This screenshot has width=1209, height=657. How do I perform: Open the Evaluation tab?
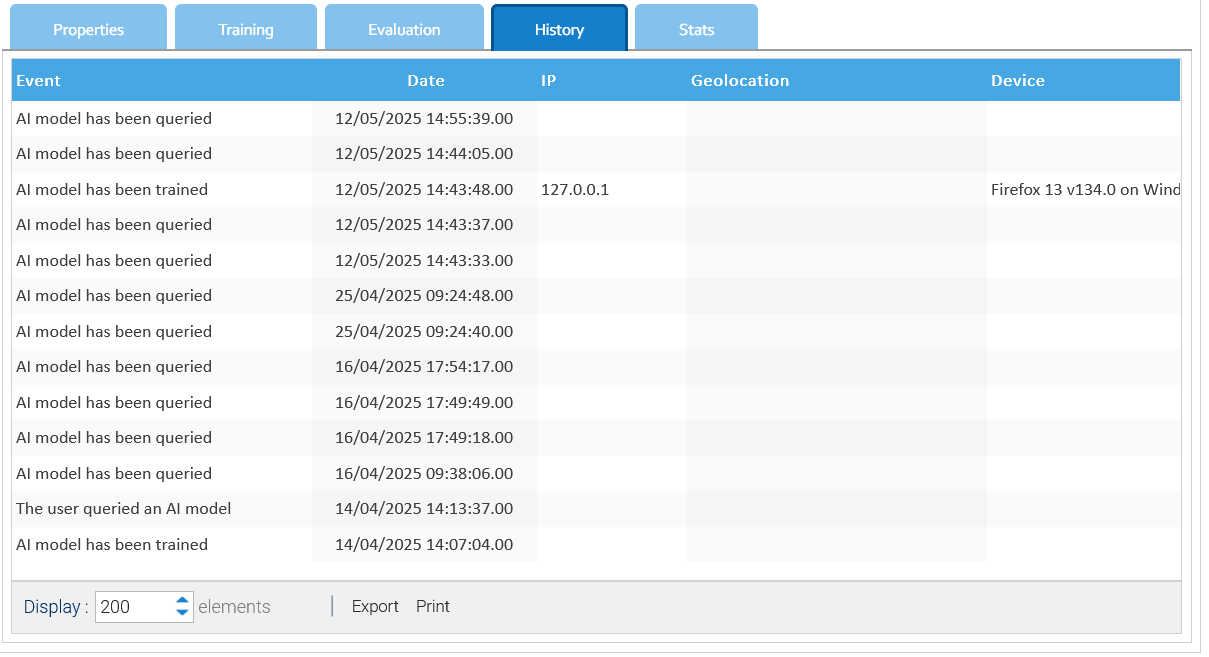[x=404, y=28]
